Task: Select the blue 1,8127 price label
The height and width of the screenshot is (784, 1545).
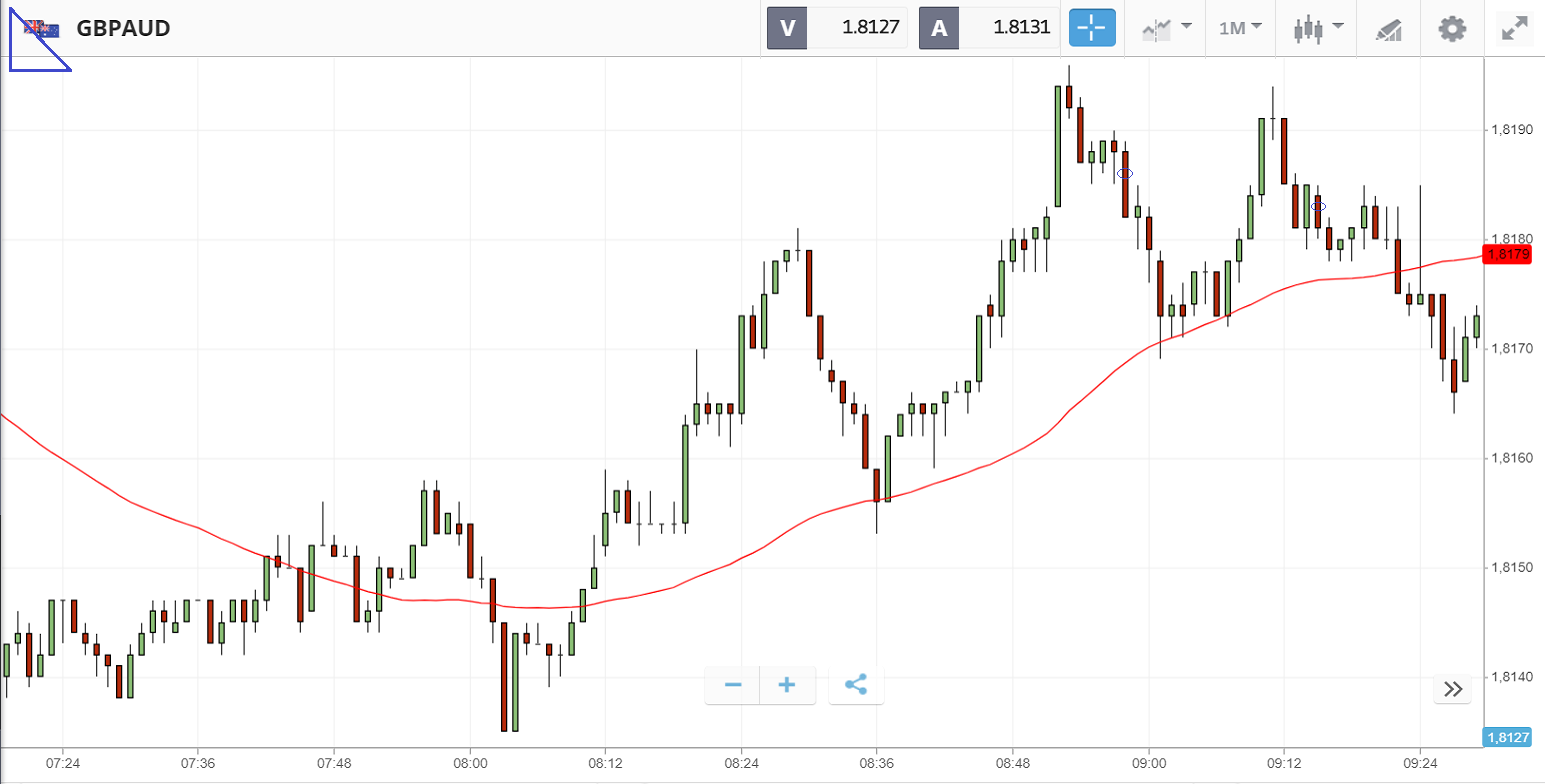Action: 1508,738
